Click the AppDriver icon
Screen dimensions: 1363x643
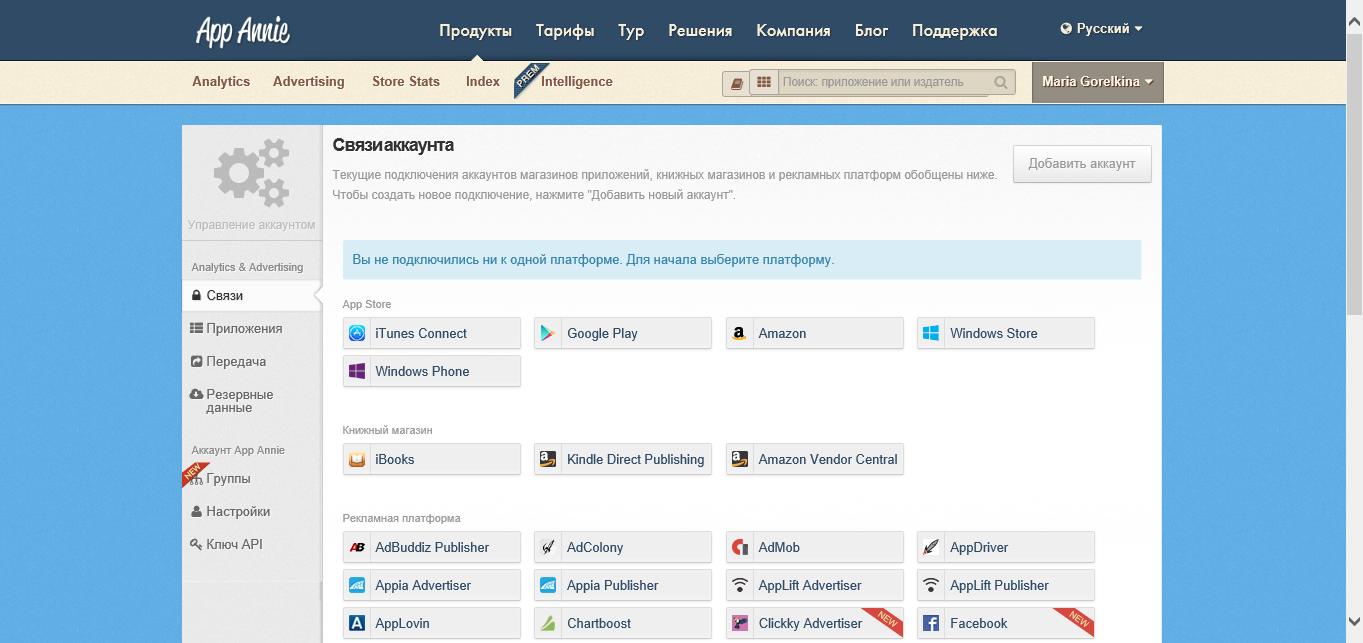[931, 547]
